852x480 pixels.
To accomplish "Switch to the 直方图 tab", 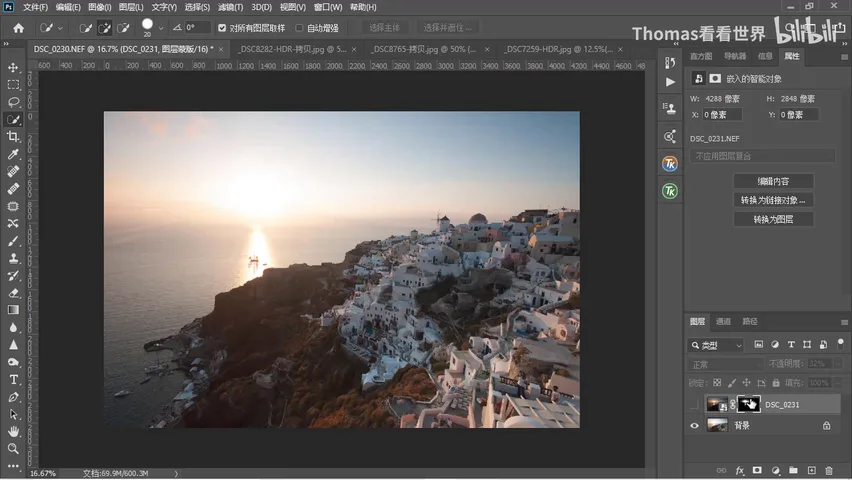I will [x=701, y=56].
